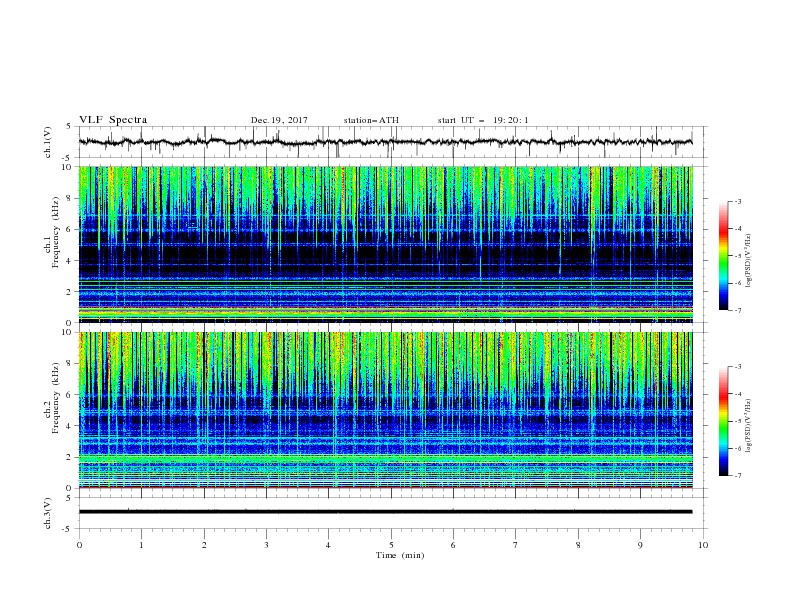Click the "Time (min)" x-axis label
792x612 pixels.
pos(400,555)
